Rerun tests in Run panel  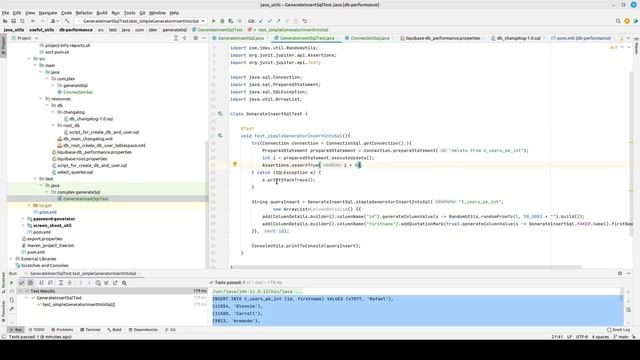(11, 282)
